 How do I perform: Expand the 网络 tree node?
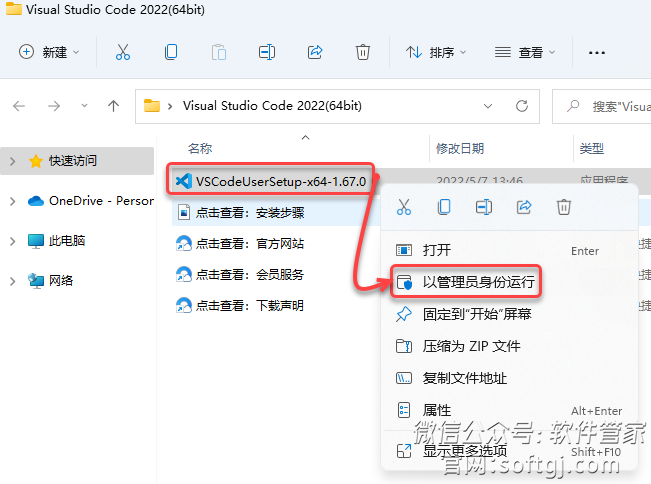(12, 281)
